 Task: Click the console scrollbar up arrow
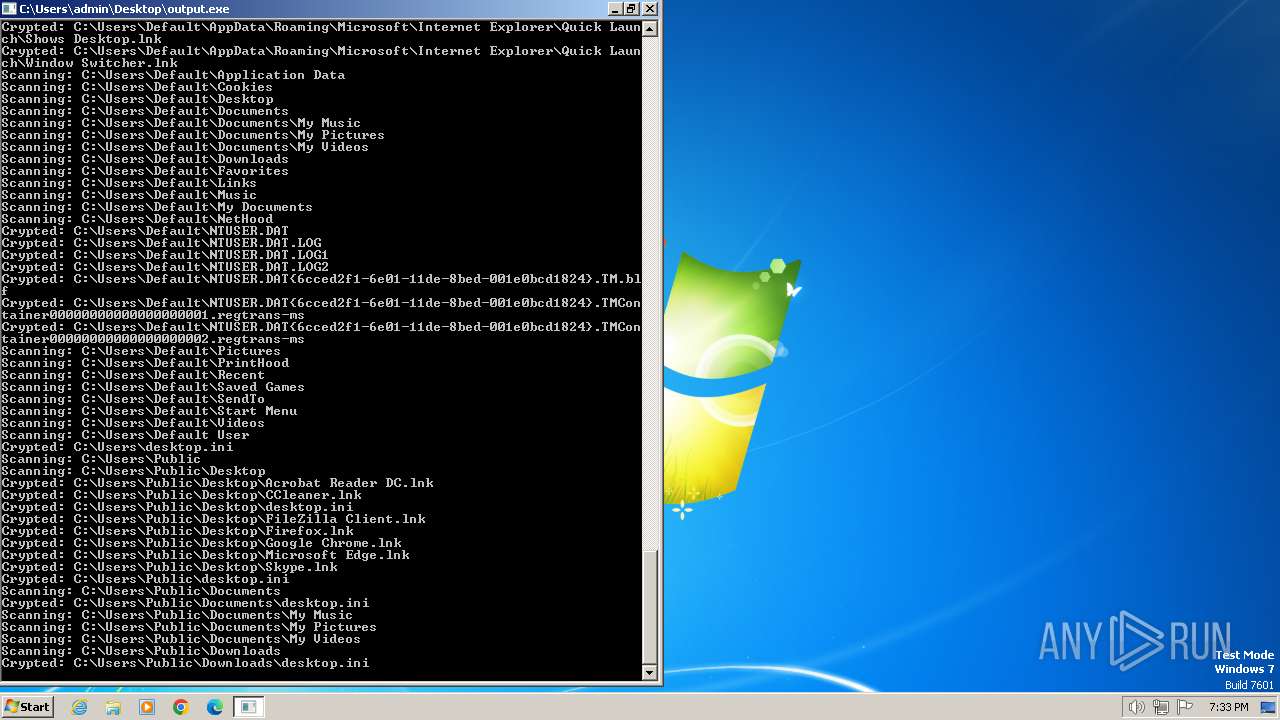[x=650, y=29]
